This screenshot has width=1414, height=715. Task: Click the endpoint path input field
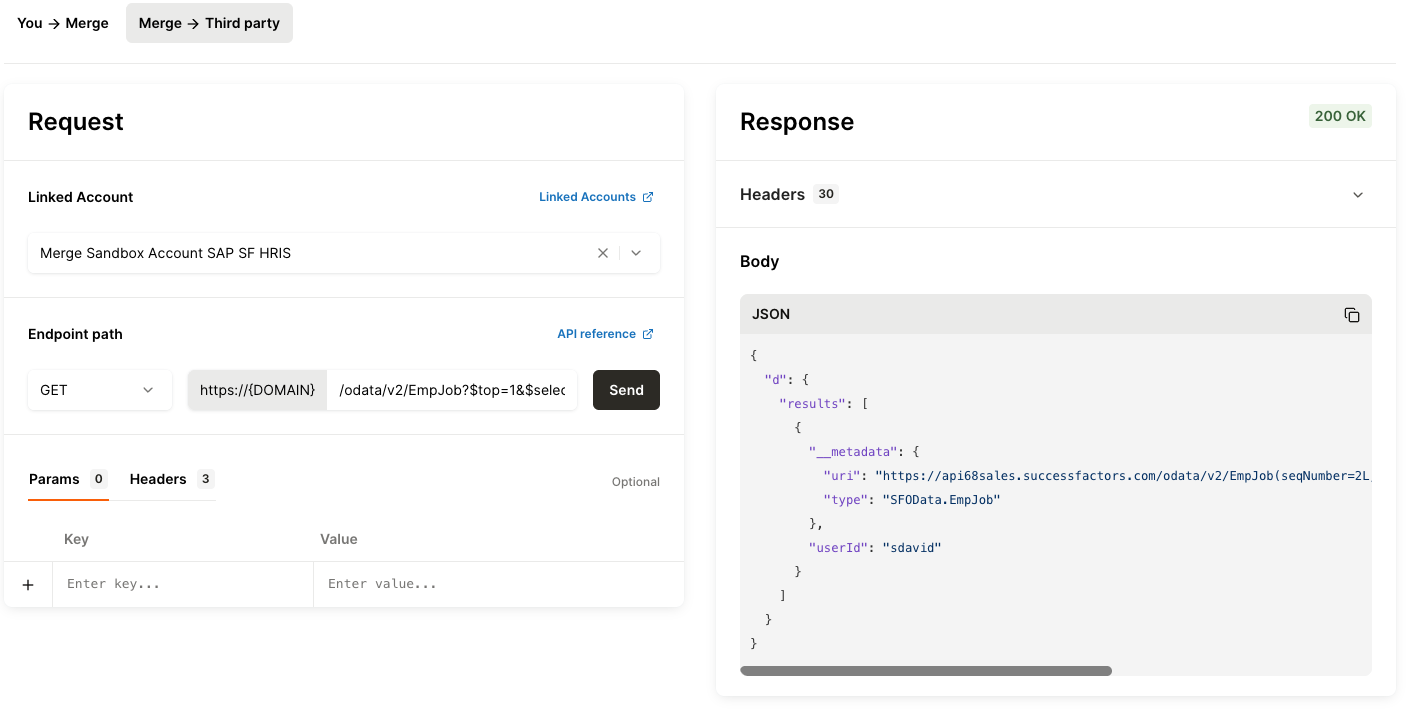point(452,390)
